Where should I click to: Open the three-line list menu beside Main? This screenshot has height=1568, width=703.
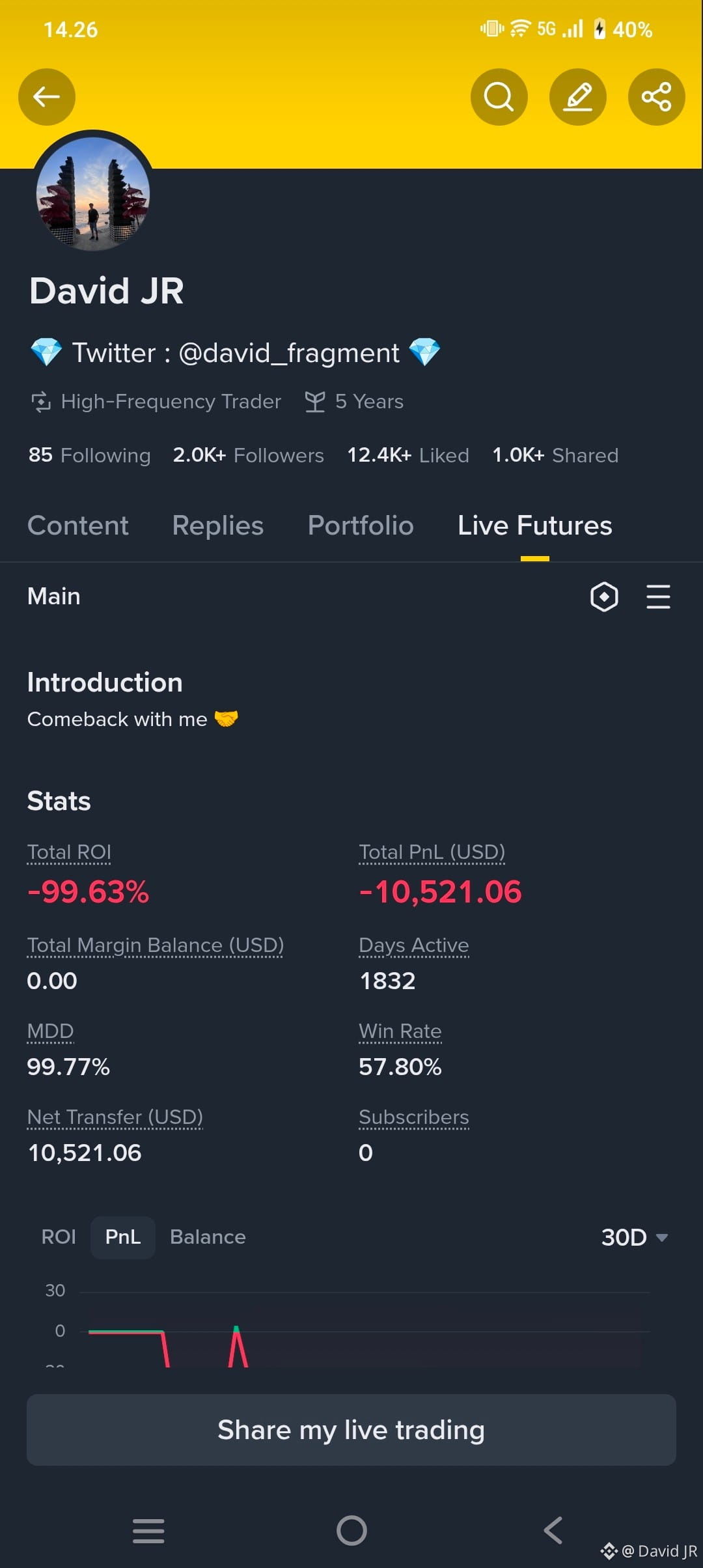tap(658, 596)
